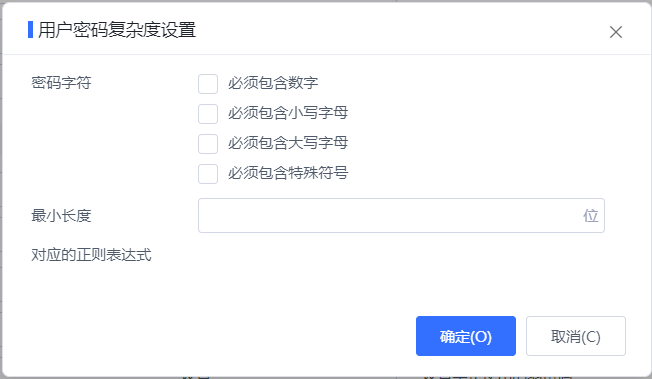This screenshot has height=379, width=652.
Task: Dismiss the dialog via 取消(C) button
Action: (575, 336)
